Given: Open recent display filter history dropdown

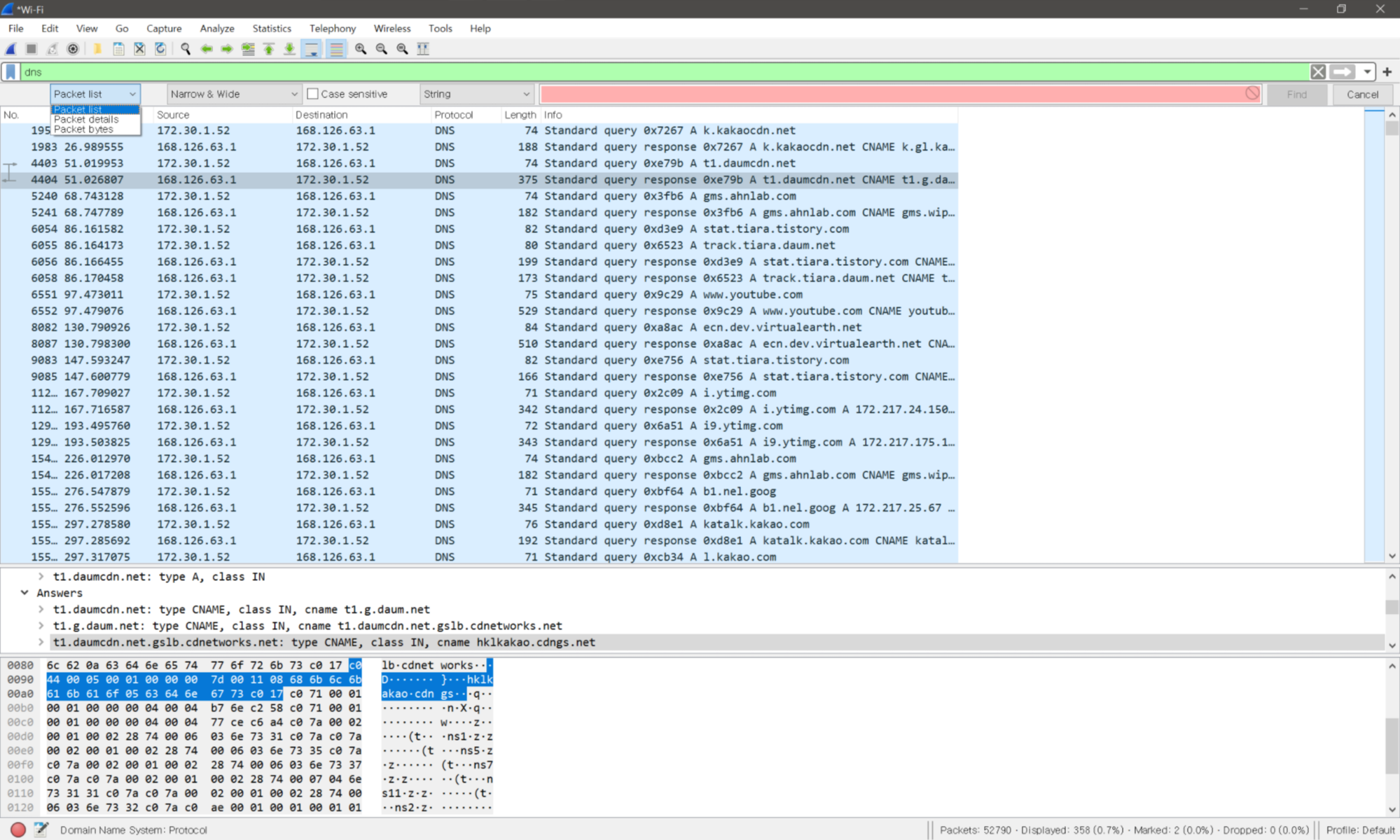Looking at the screenshot, I should tap(1367, 72).
